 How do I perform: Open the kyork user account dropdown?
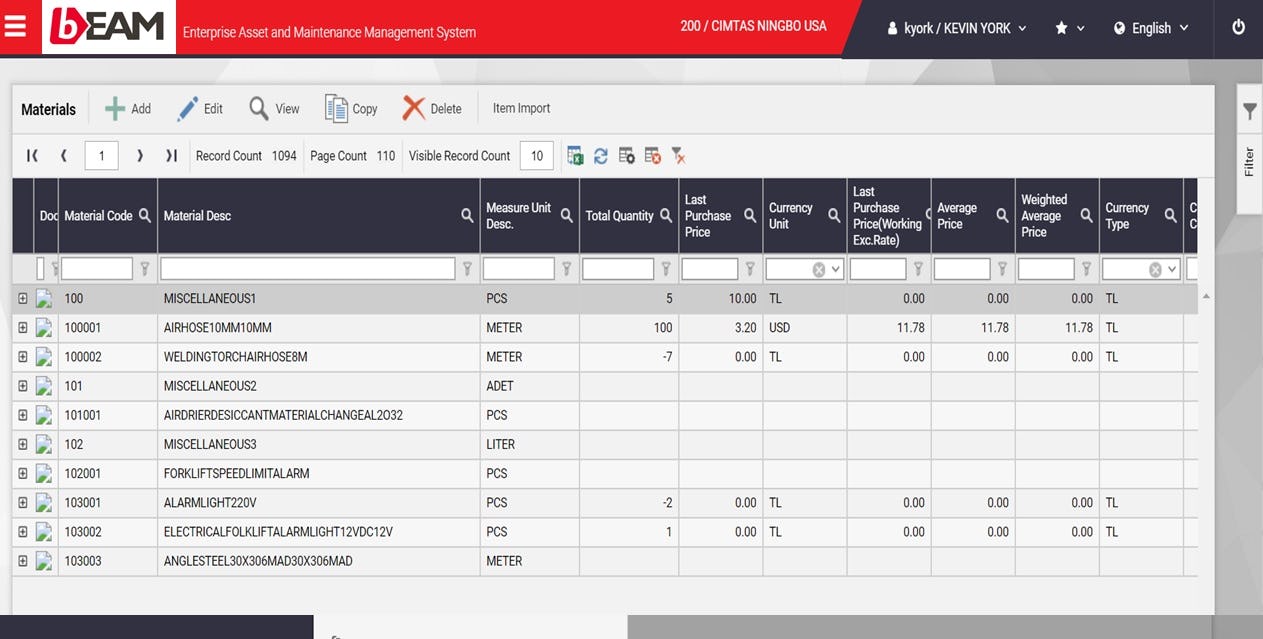point(956,28)
